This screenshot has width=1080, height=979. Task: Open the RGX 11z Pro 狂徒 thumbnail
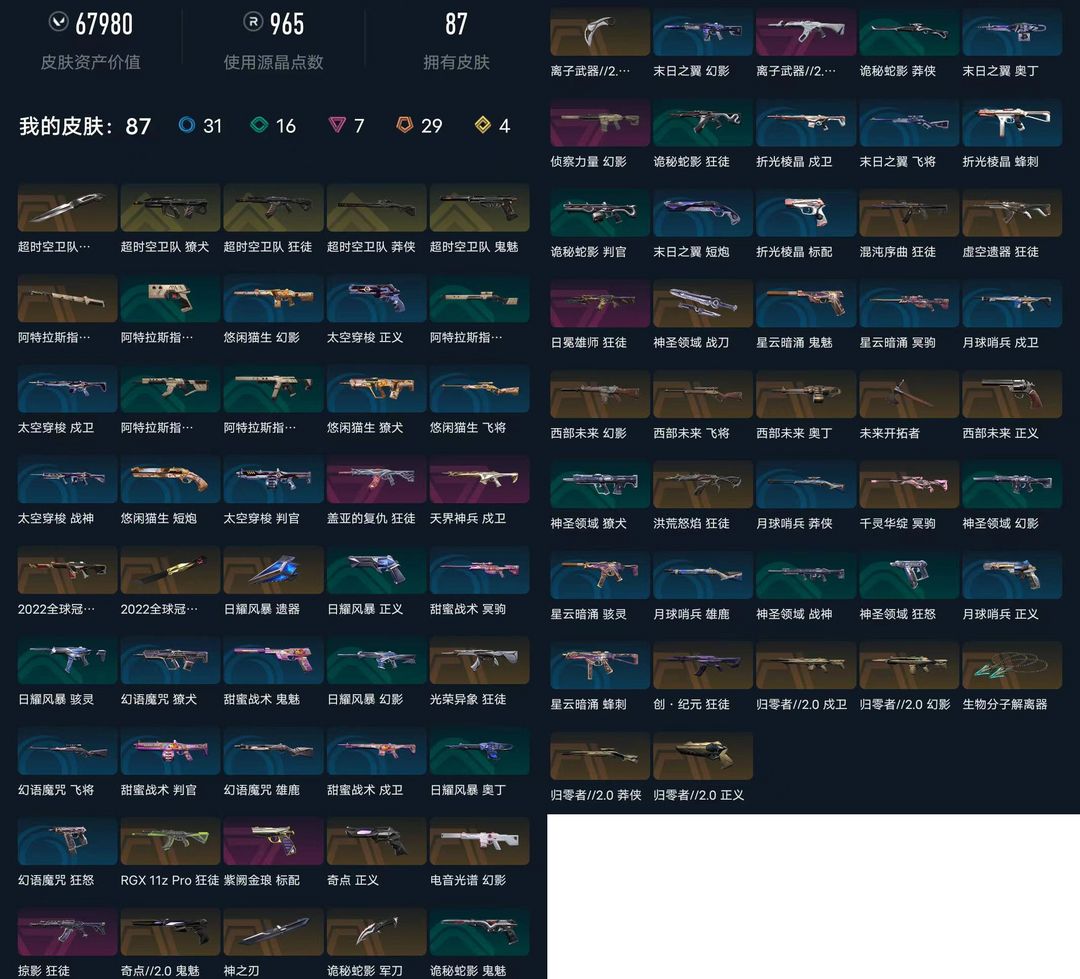coord(170,841)
